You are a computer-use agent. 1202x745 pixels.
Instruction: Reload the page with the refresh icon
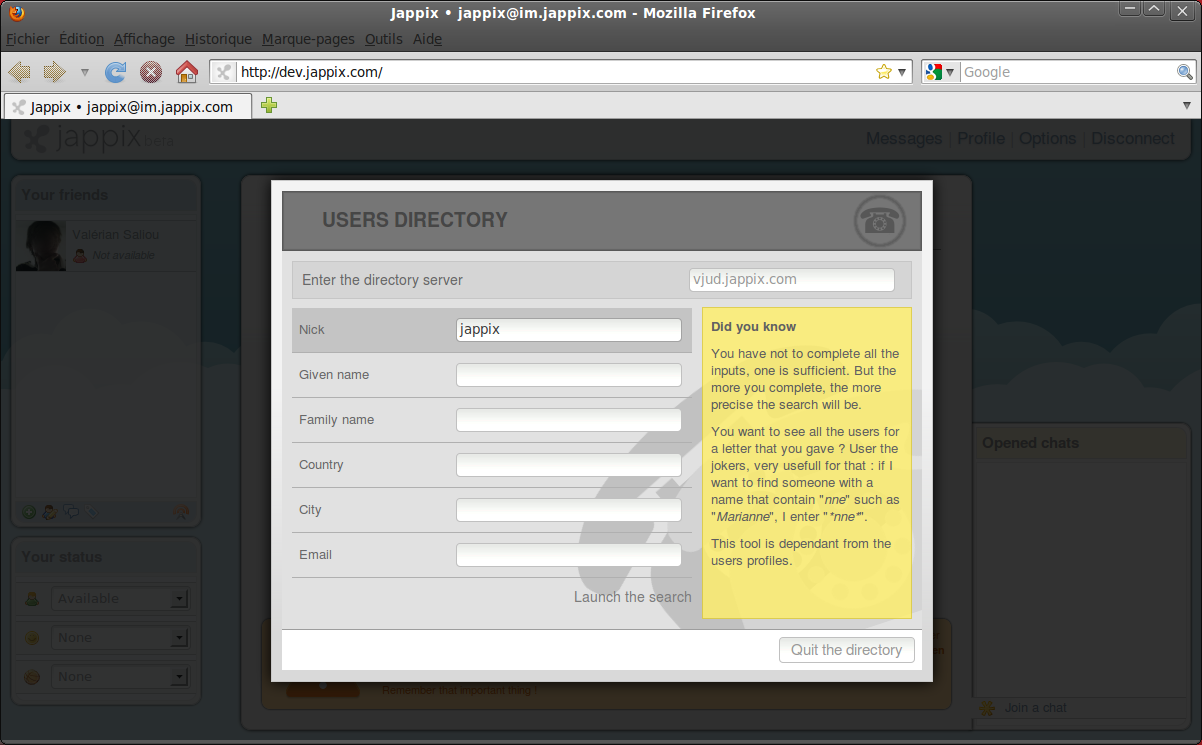click(x=116, y=72)
